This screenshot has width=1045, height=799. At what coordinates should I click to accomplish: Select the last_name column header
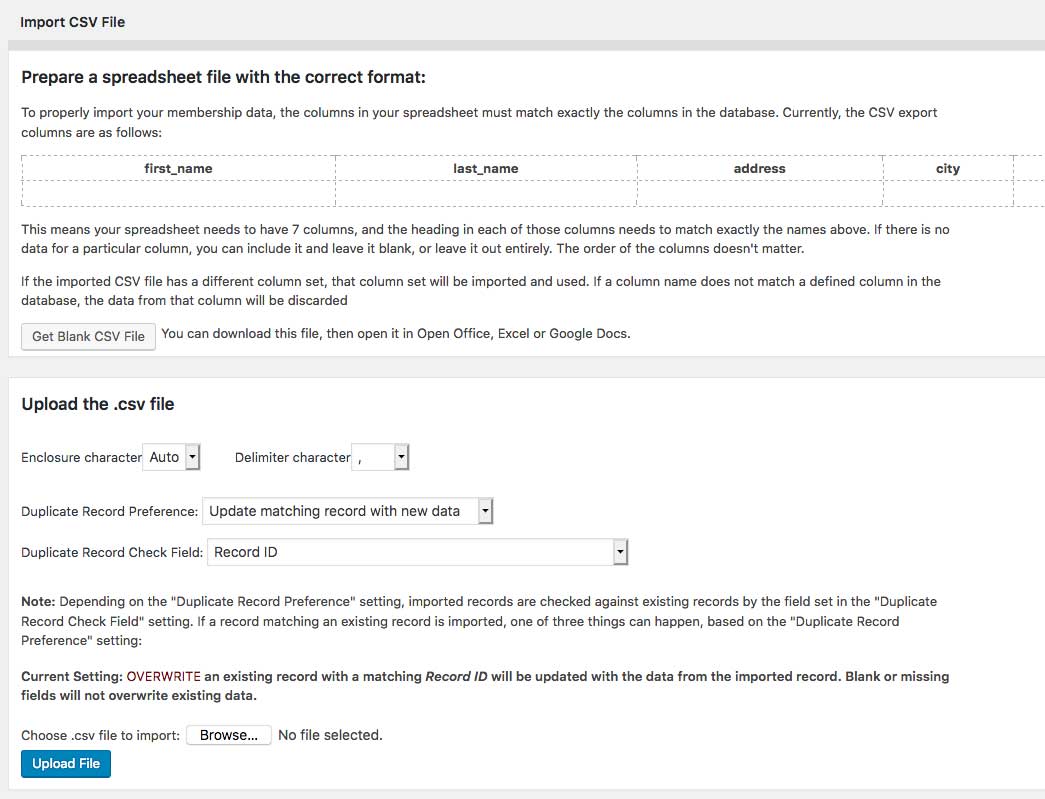coord(485,168)
